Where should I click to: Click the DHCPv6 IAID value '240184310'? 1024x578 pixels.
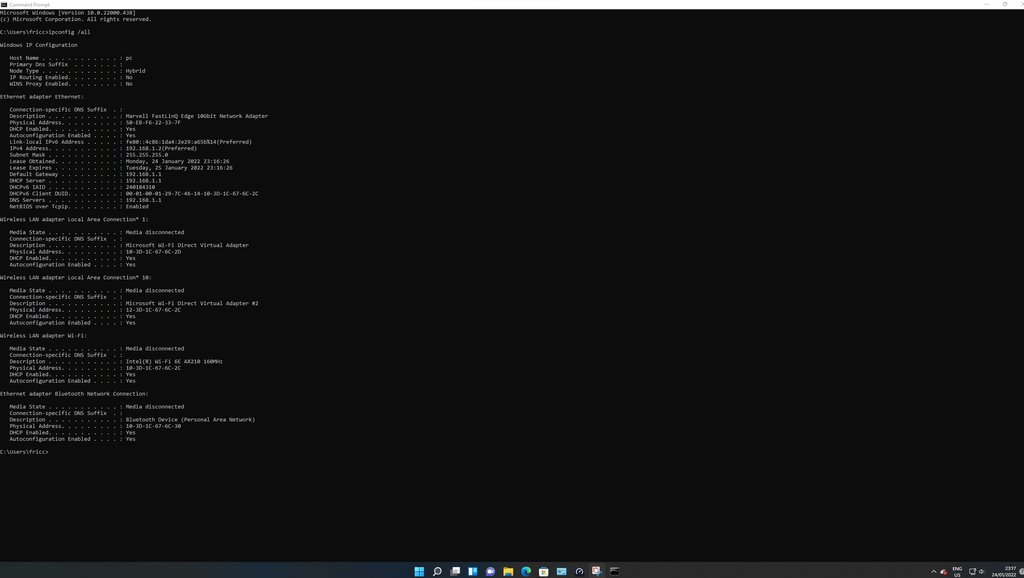[x=140, y=187]
